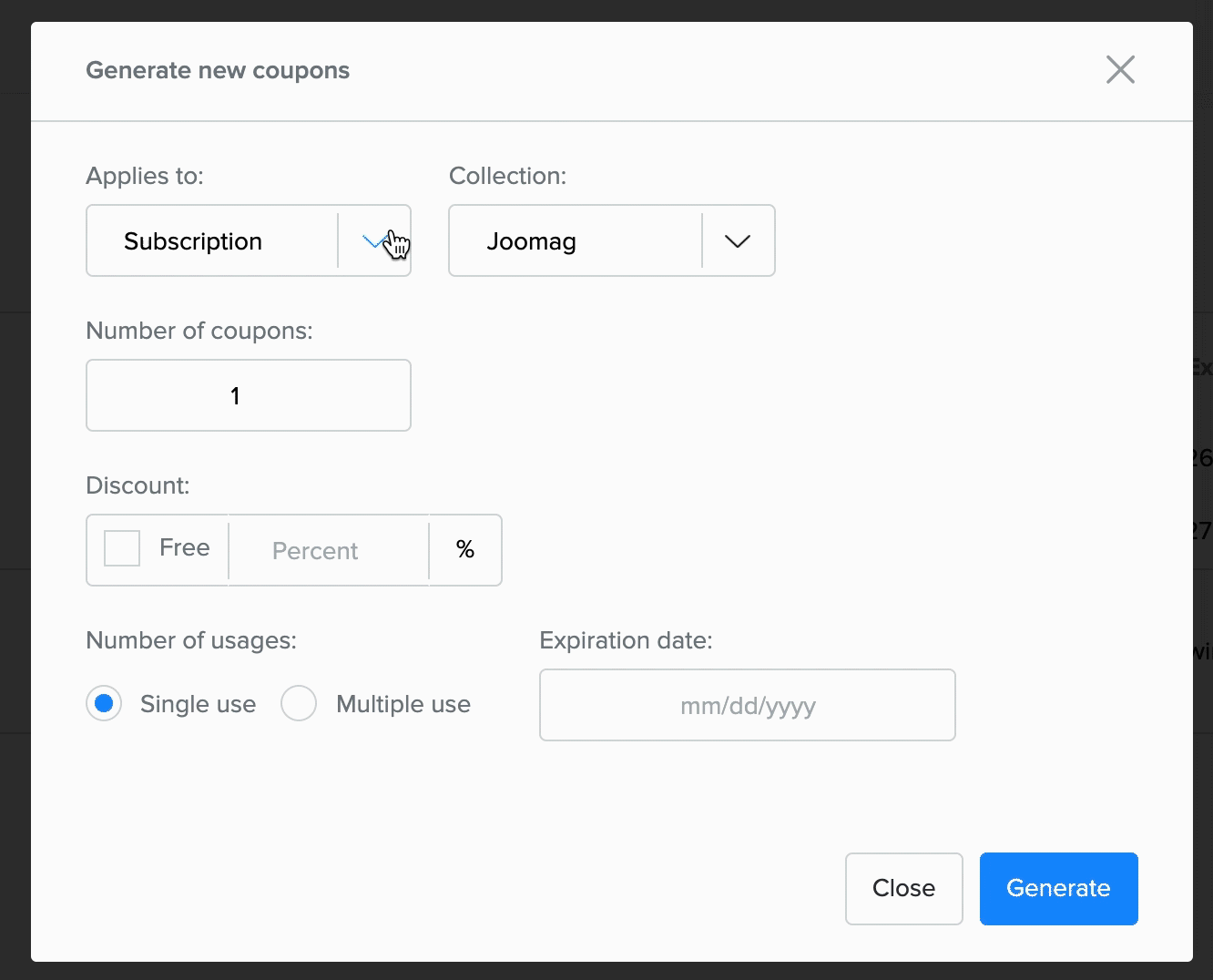
Task: Expand the Applies to dropdown arrow
Action: [x=374, y=241]
